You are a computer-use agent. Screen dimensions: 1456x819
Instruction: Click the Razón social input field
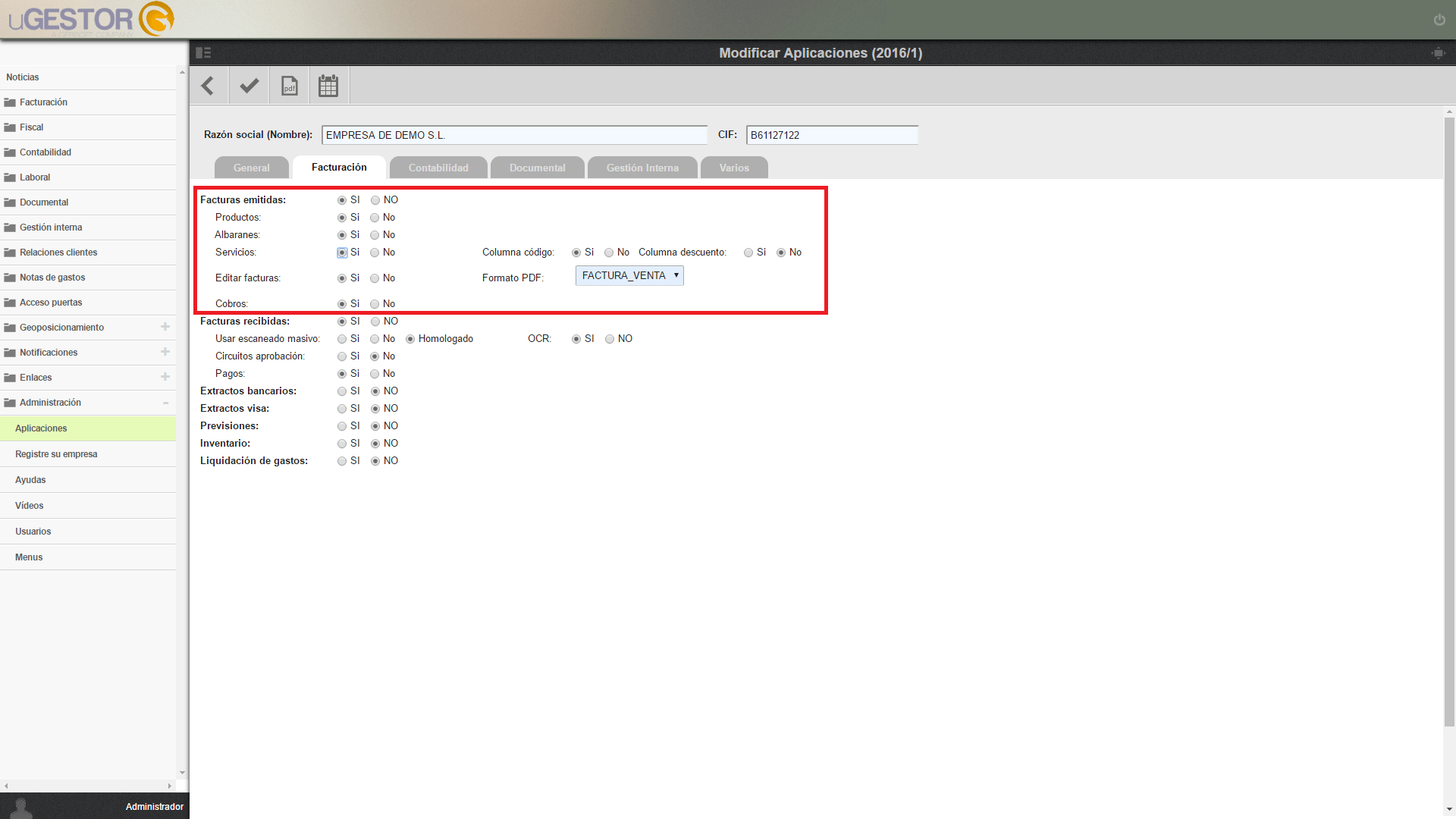pyautogui.click(x=514, y=135)
